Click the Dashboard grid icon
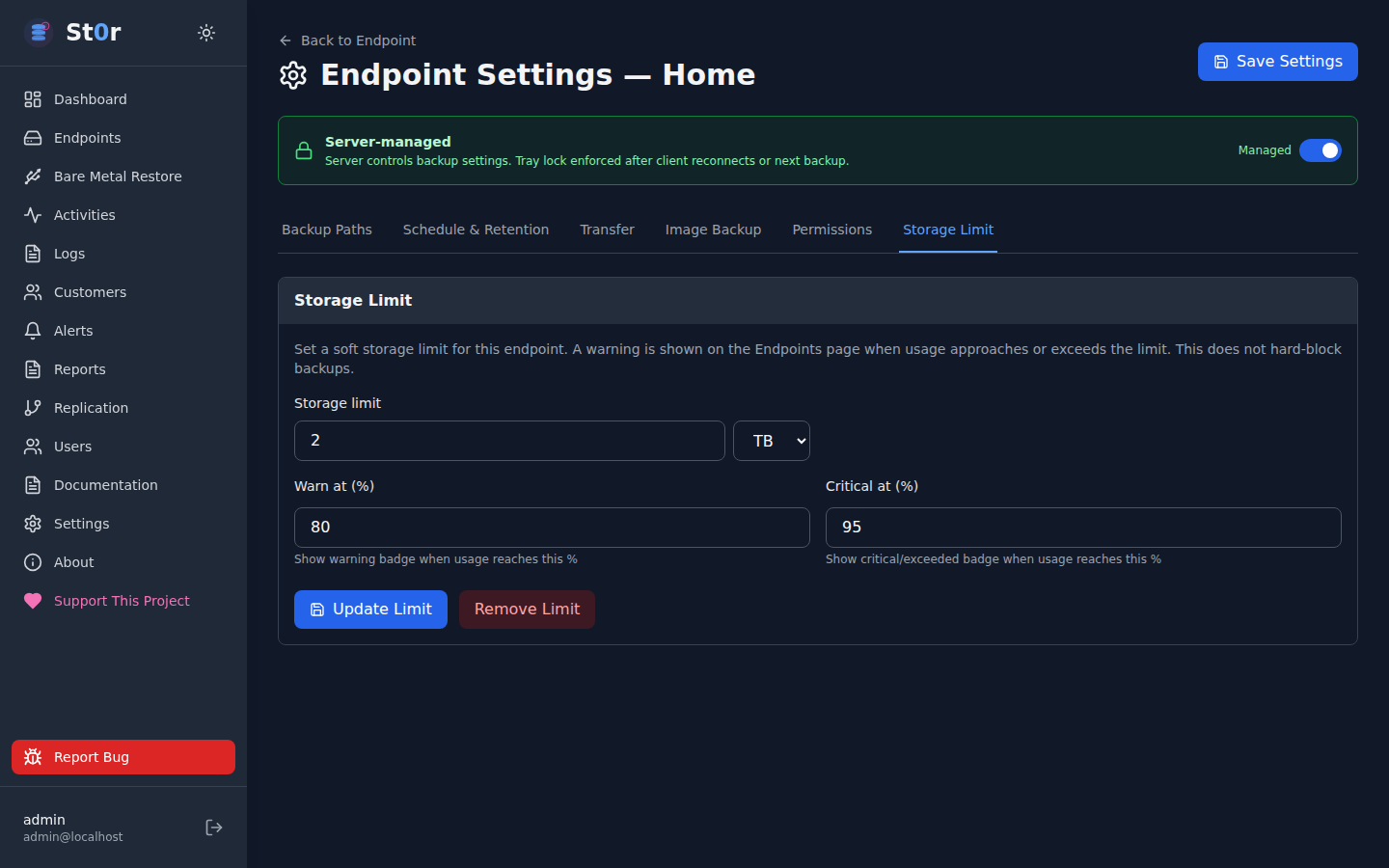This screenshot has width=1389, height=868. click(33, 99)
